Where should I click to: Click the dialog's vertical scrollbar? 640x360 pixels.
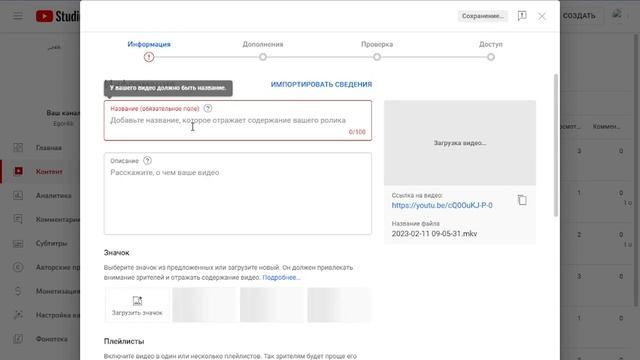(556, 145)
